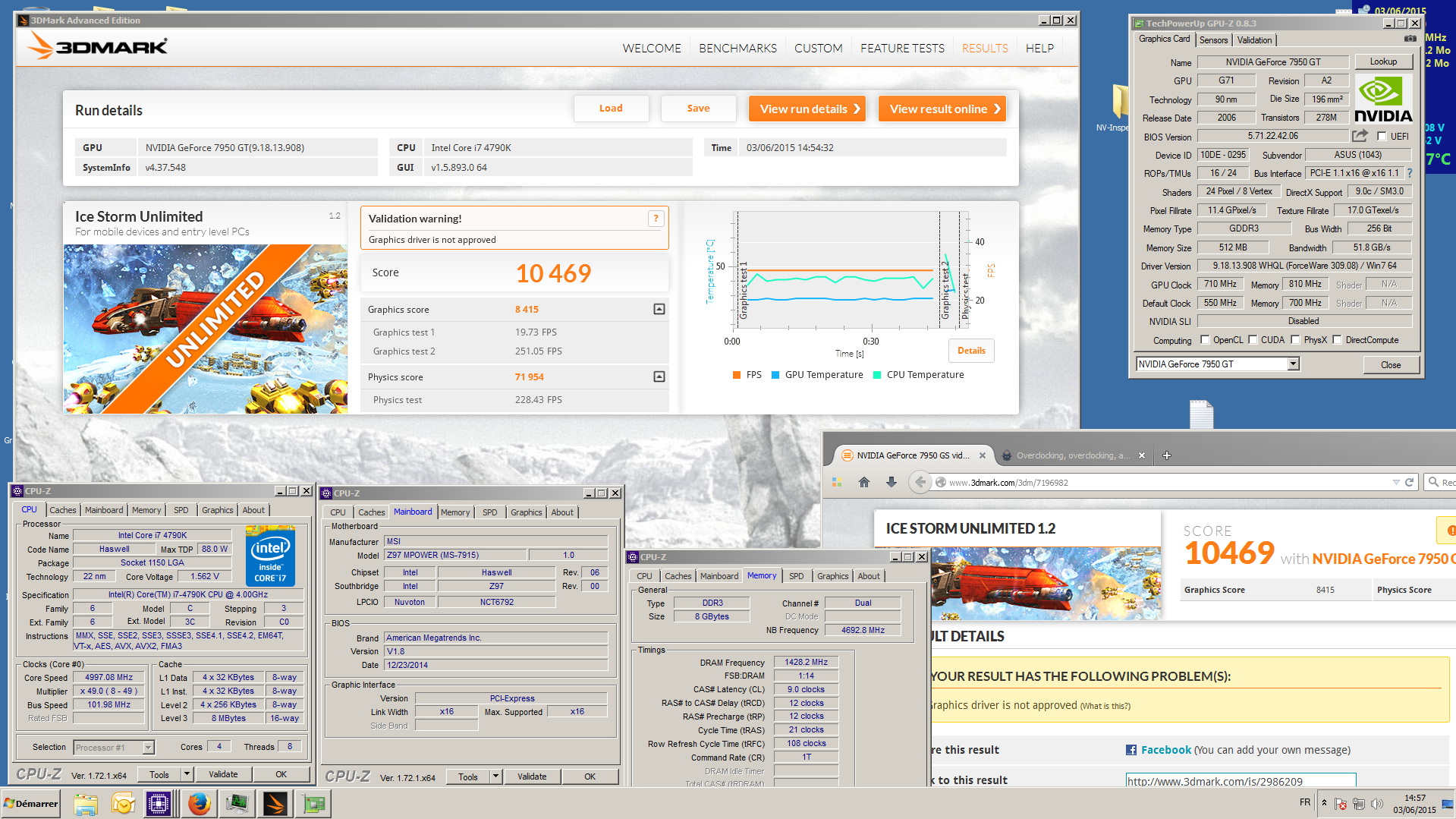
Task: Click the green CPU Temperature legend swatch
Action: click(x=877, y=375)
